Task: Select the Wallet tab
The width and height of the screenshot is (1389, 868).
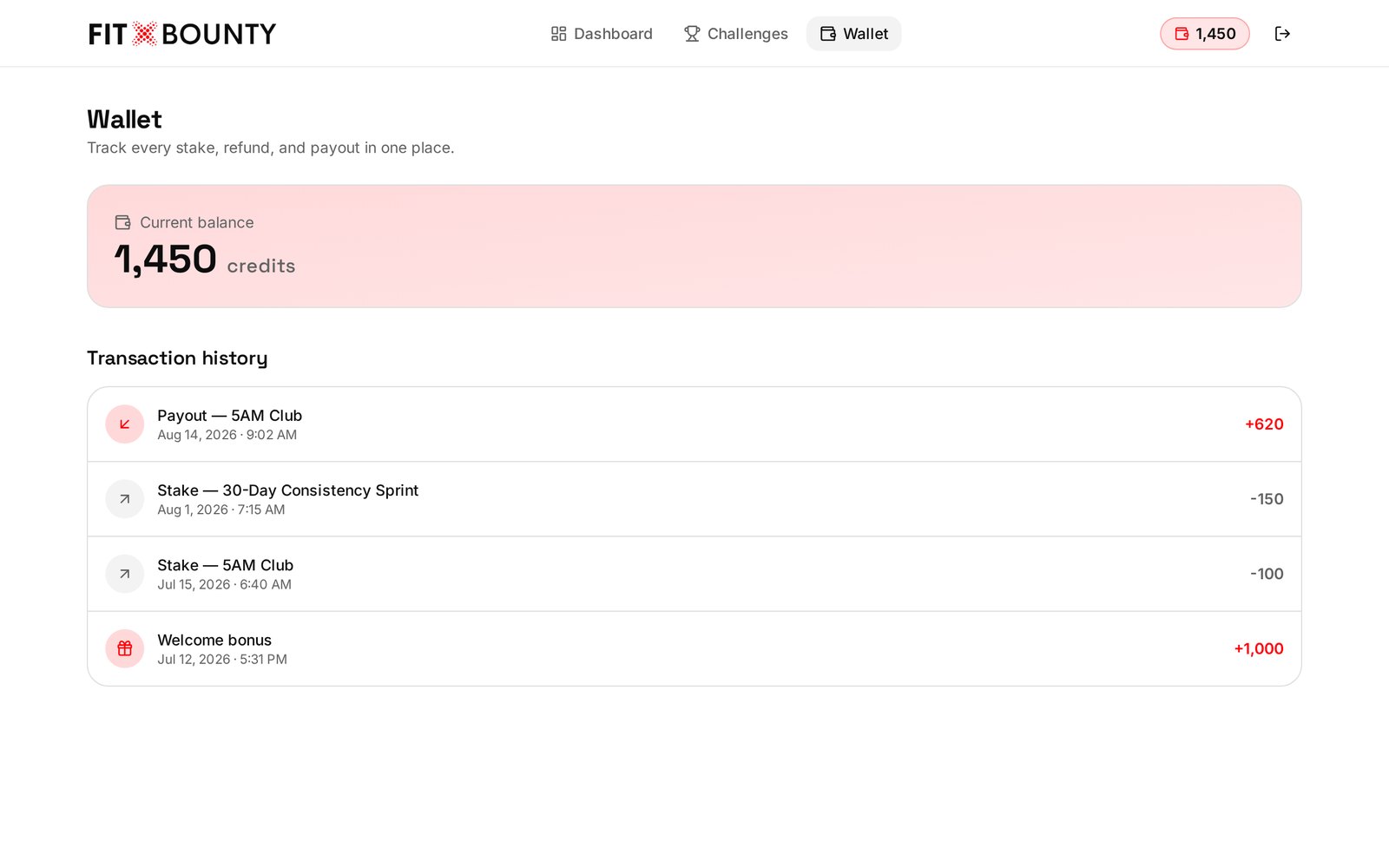Action: pyautogui.click(x=854, y=34)
